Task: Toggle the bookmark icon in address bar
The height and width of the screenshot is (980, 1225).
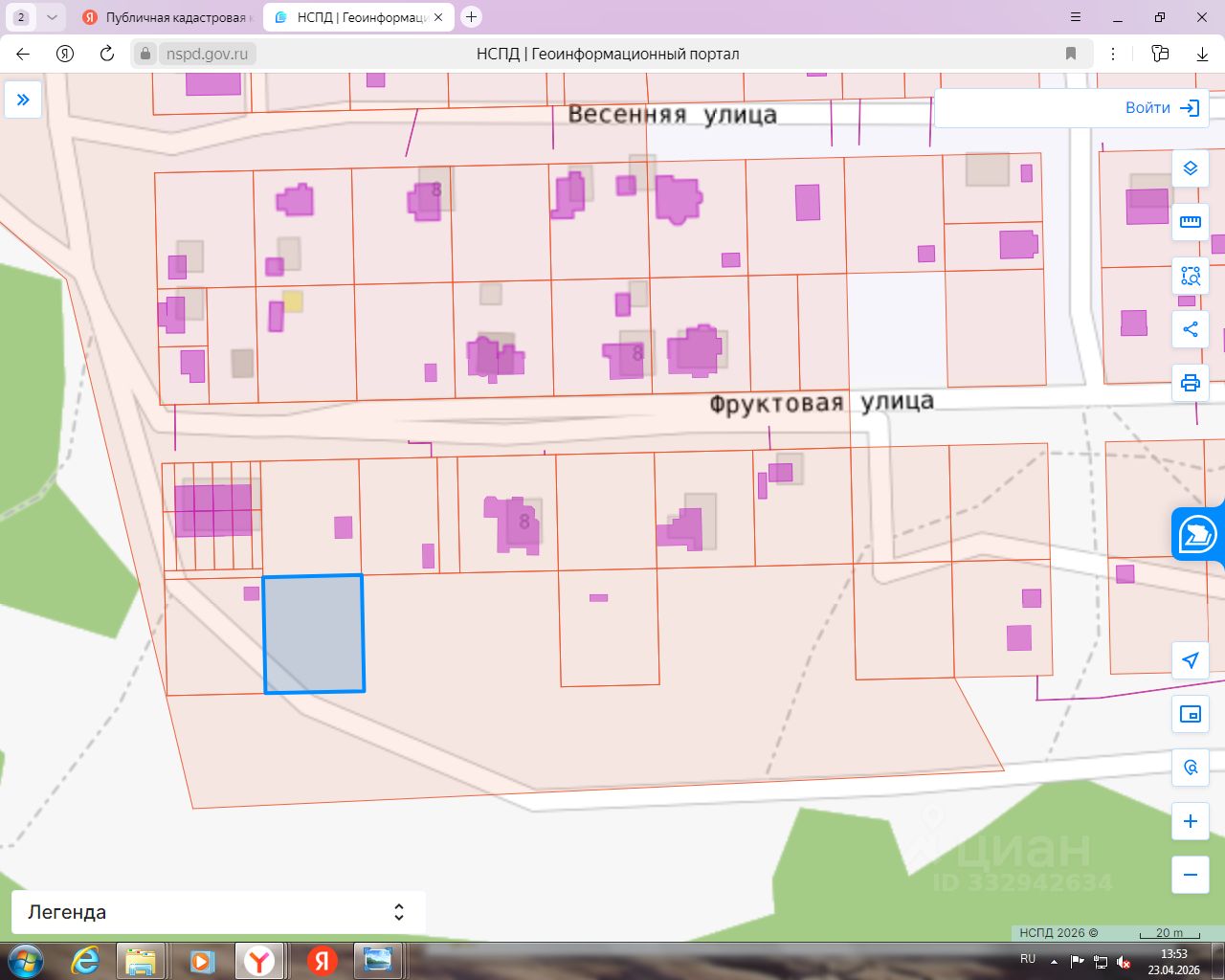Action: [x=1071, y=54]
